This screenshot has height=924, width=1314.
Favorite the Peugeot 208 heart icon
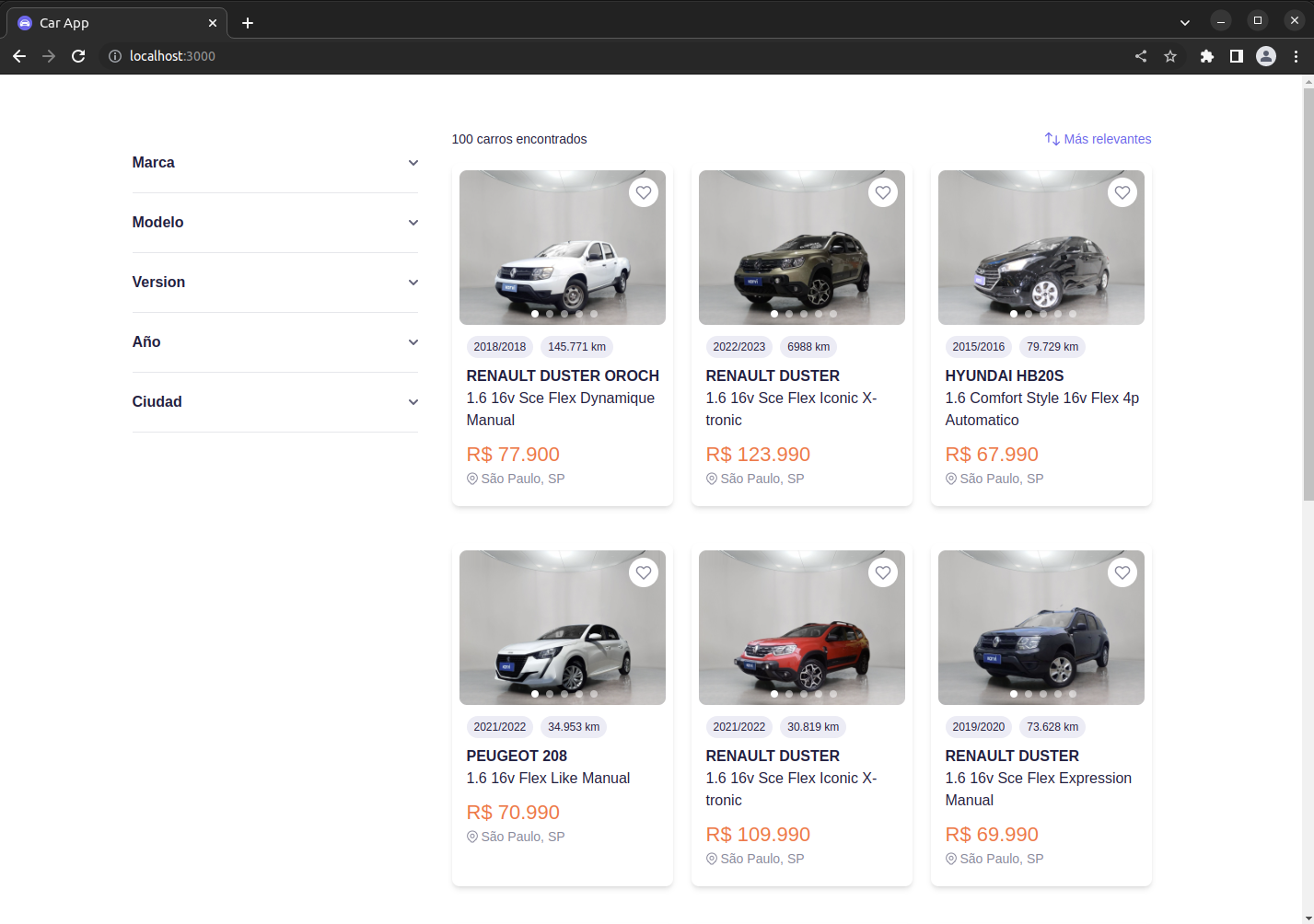(644, 572)
